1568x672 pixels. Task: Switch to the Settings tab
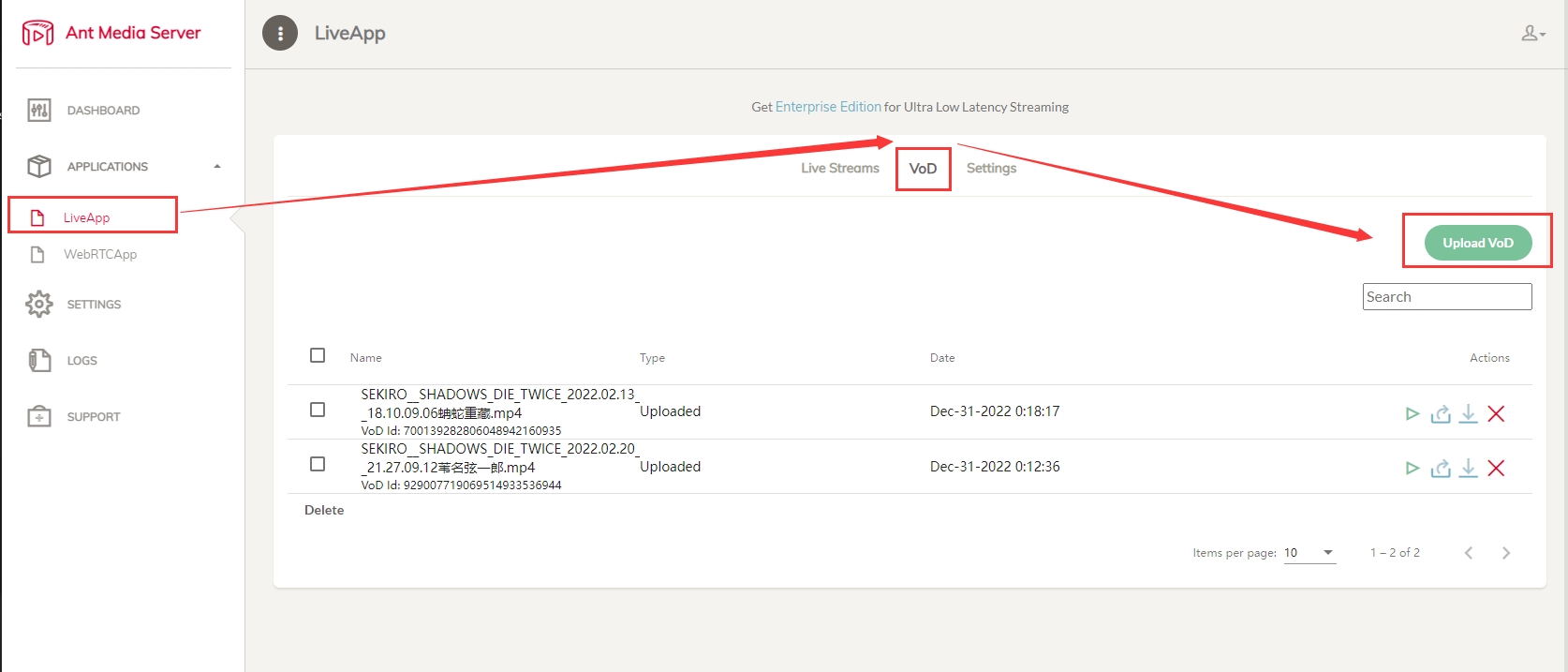click(x=991, y=169)
